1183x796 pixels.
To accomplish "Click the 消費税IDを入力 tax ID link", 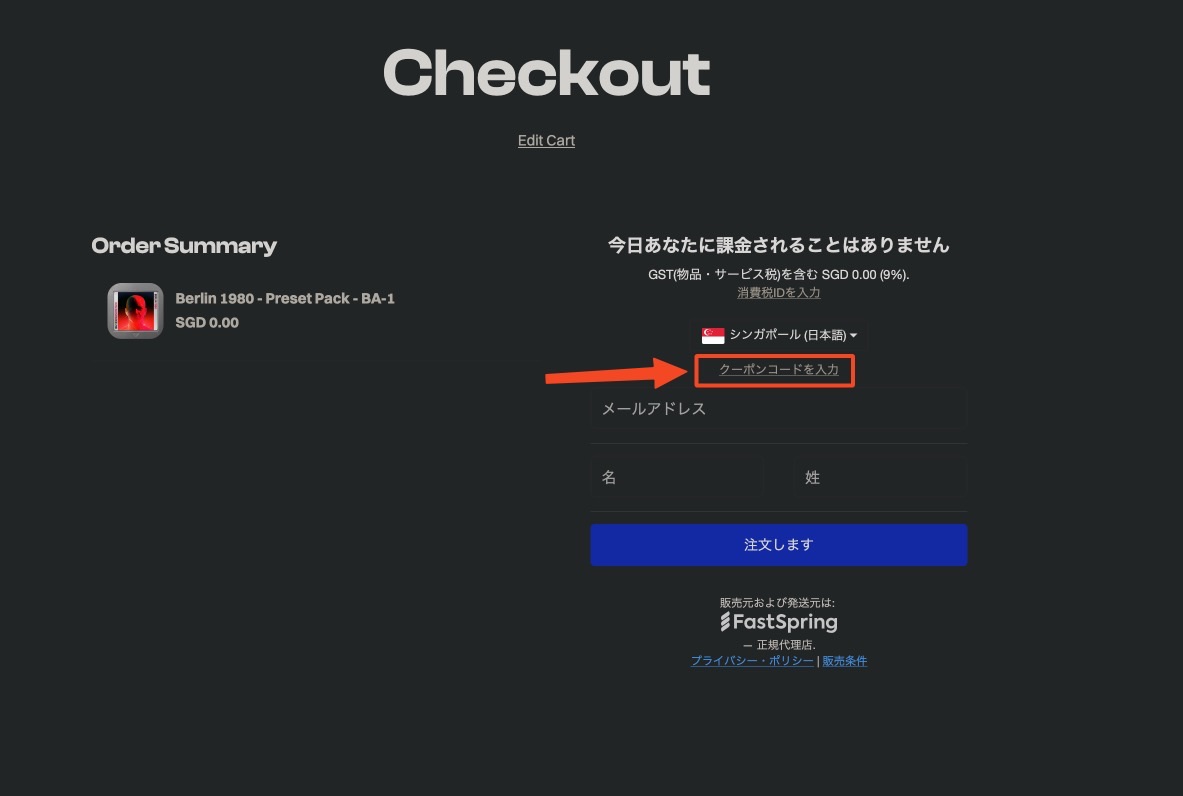I will [779, 293].
